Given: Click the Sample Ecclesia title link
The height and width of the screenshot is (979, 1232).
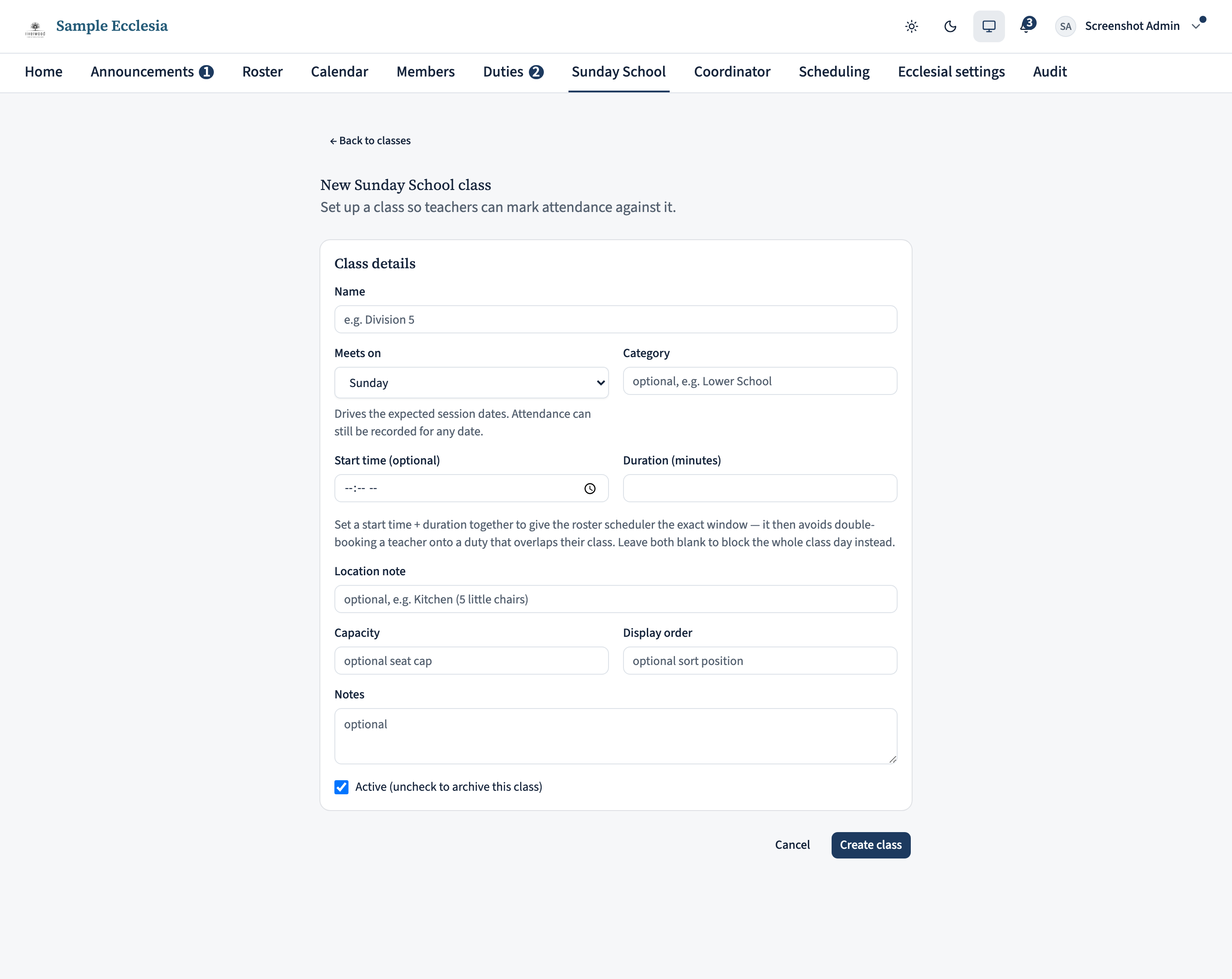Looking at the screenshot, I should 112,26.
